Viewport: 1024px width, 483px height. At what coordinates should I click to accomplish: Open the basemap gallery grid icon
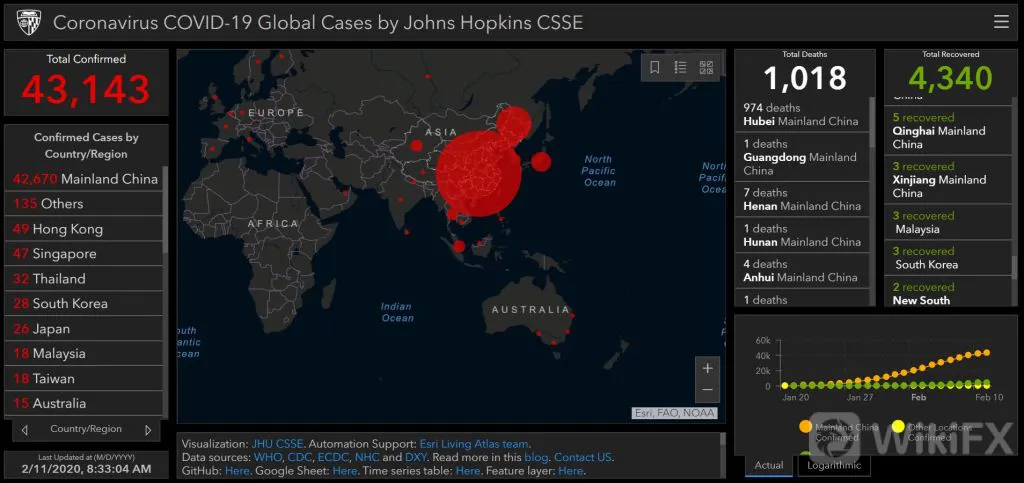click(x=706, y=67)
